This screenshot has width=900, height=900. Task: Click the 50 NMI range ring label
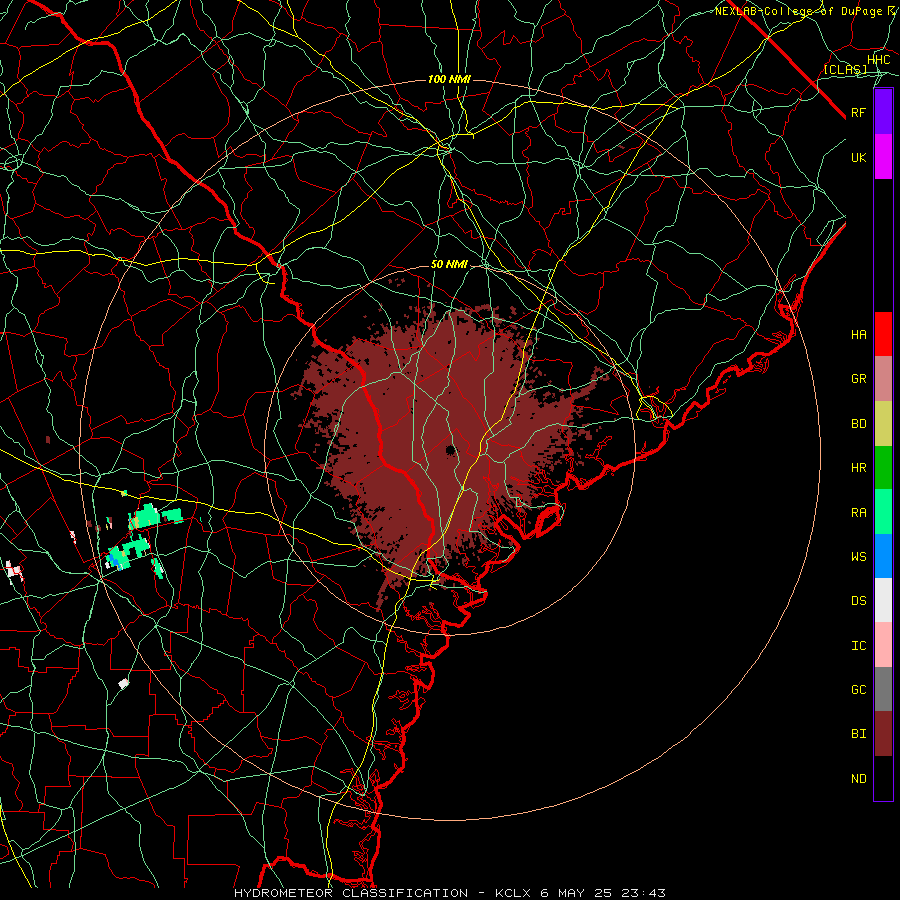pyautogui.click(x=449, y=264)
